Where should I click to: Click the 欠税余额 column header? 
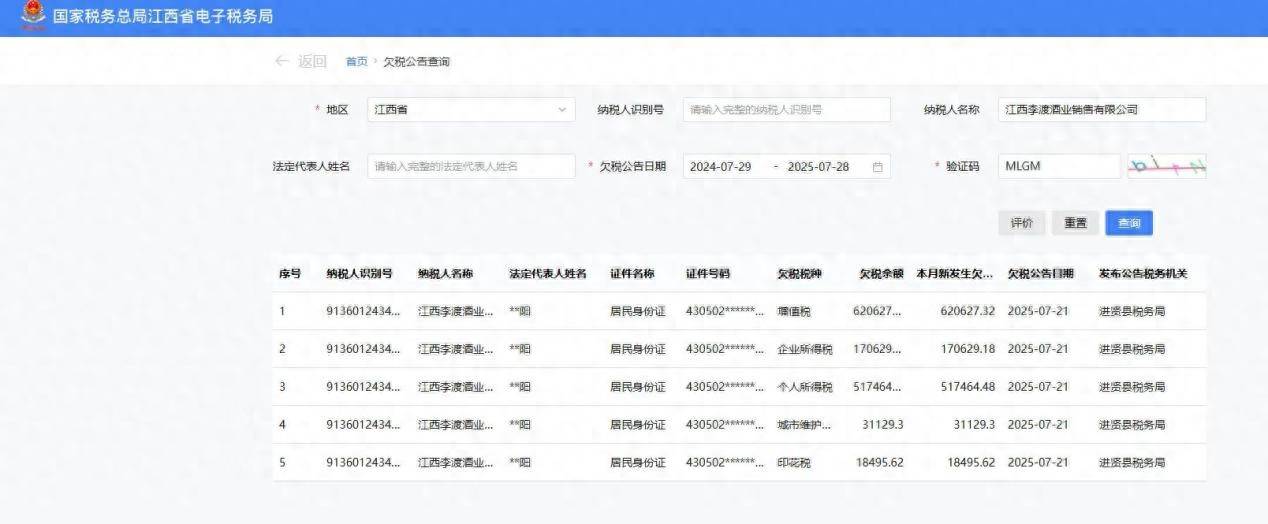coord(881,274)
